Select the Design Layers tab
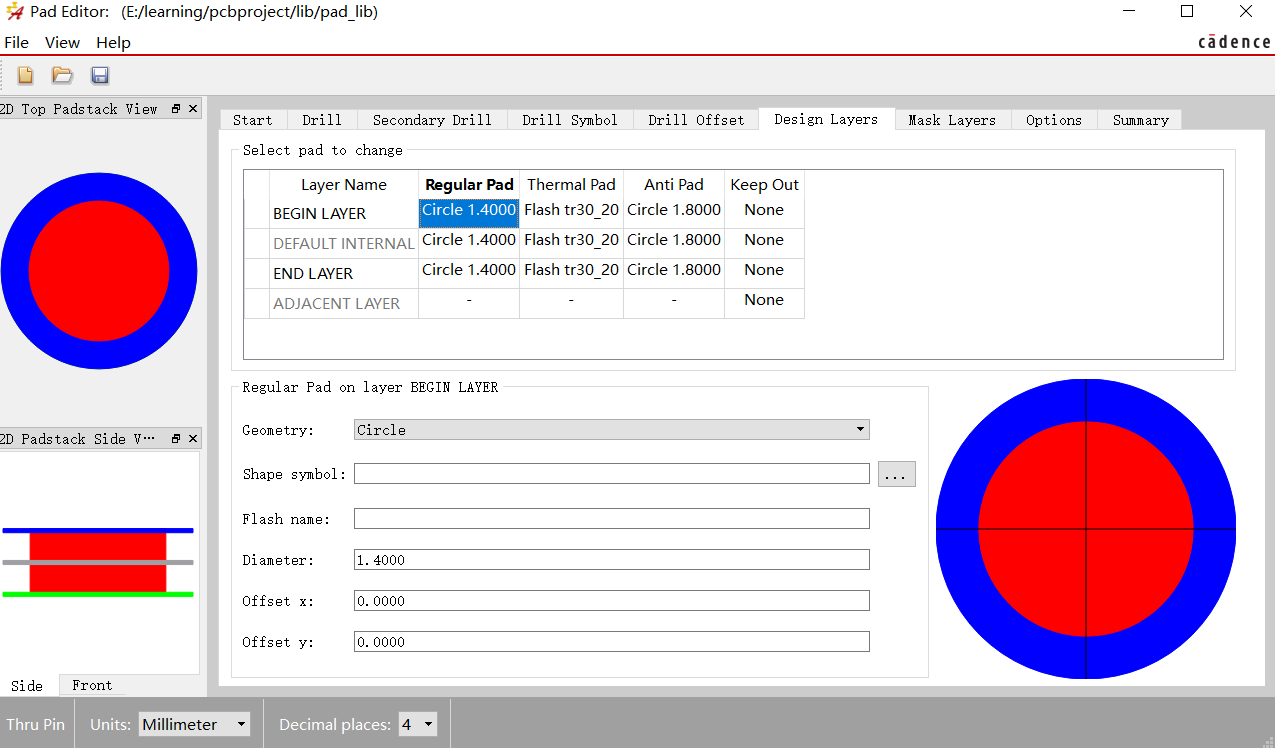This screenshot has height=748, width=1275. click(x=826, y=119)
